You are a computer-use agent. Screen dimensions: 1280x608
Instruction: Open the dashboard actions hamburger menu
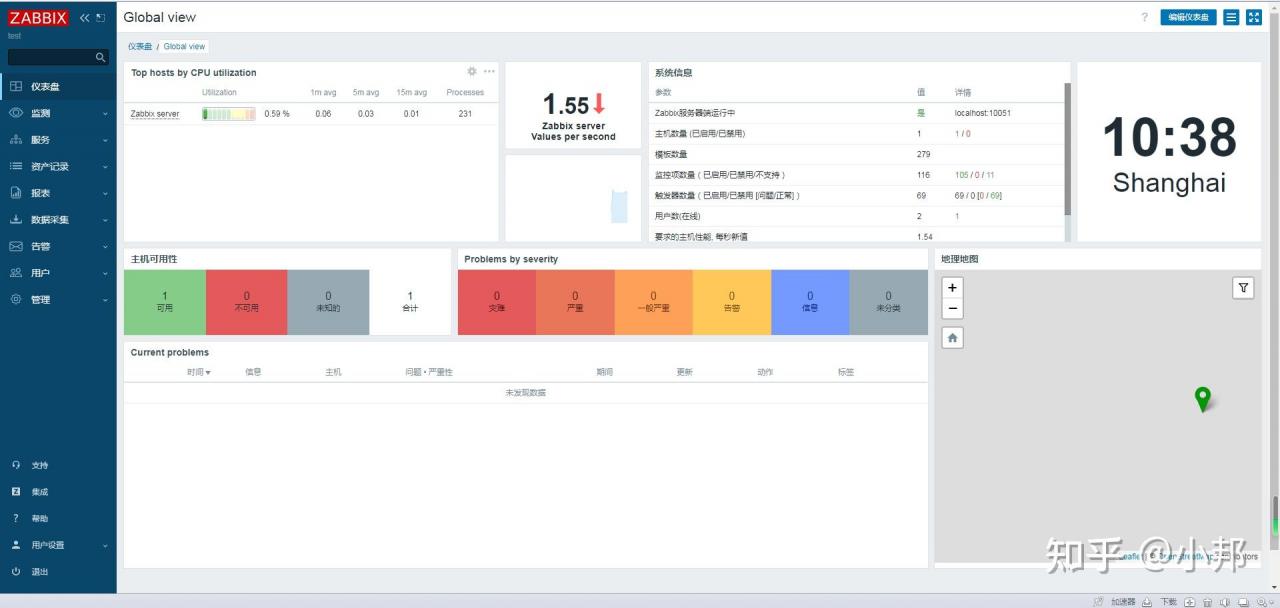click(x=1231, y=17)
